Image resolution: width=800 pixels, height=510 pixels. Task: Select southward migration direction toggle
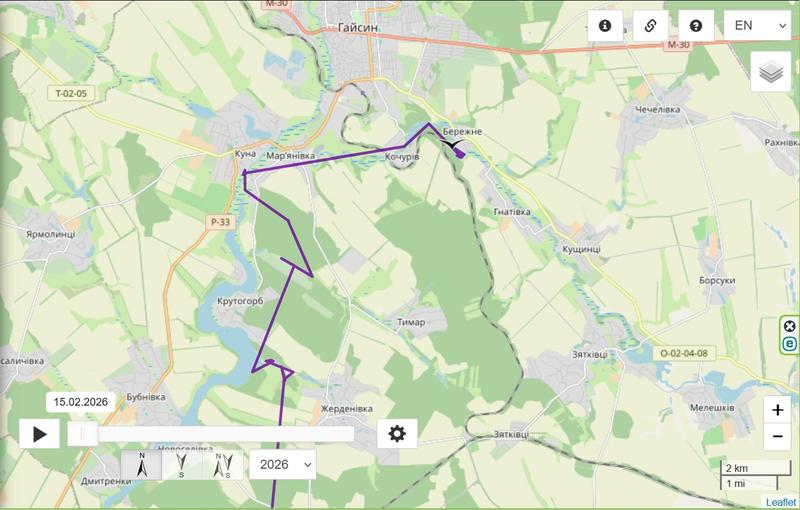click(x=182, y=465)
